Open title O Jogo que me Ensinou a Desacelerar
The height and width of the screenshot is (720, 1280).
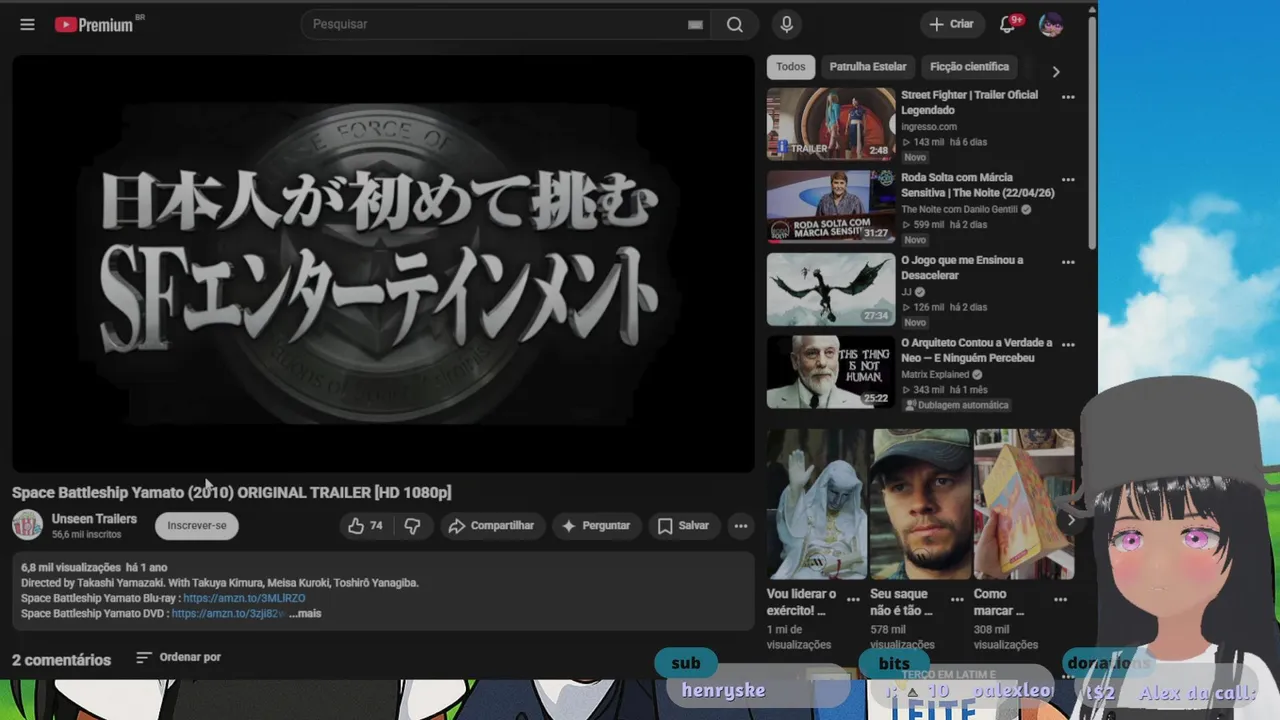click(962, 267)
